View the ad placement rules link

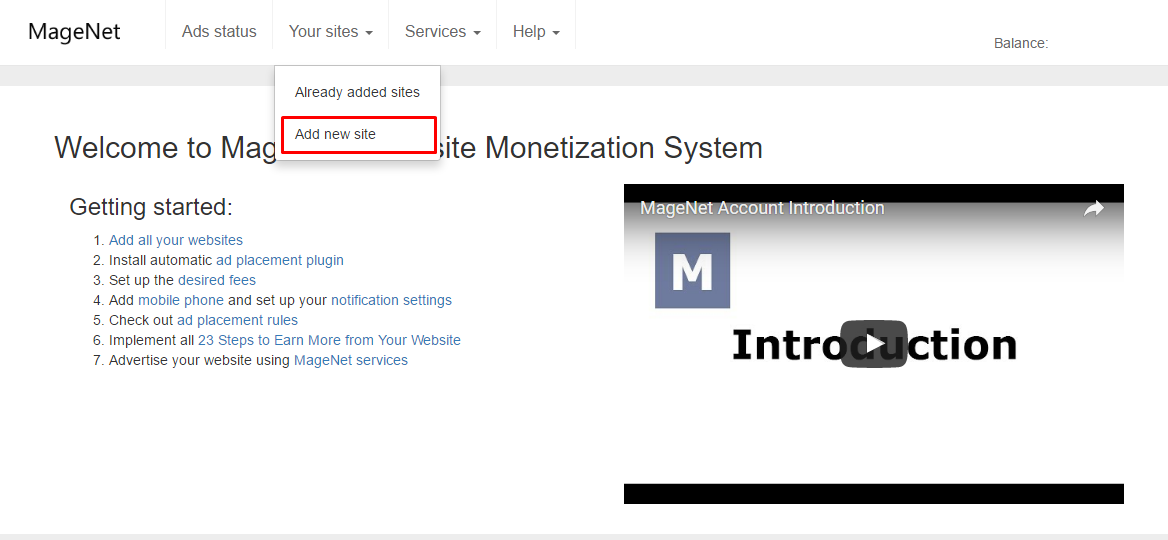(237, 320)
